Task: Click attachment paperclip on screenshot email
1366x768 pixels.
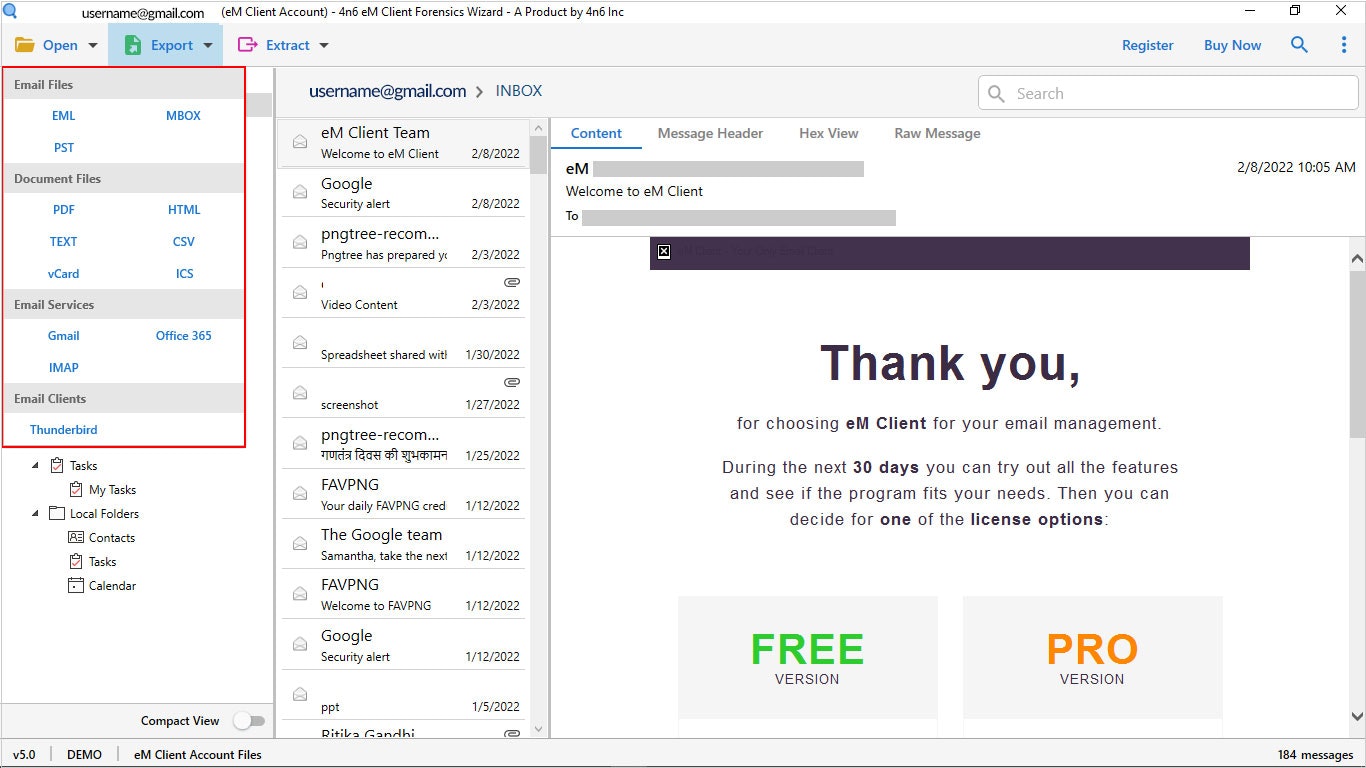Action: point(512,382)
